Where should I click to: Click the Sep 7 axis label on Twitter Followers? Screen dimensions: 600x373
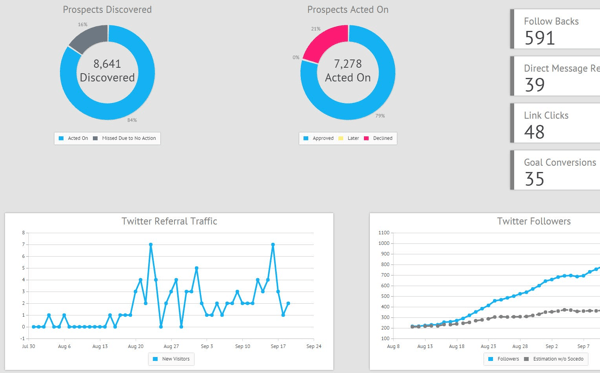click(584, 346)
